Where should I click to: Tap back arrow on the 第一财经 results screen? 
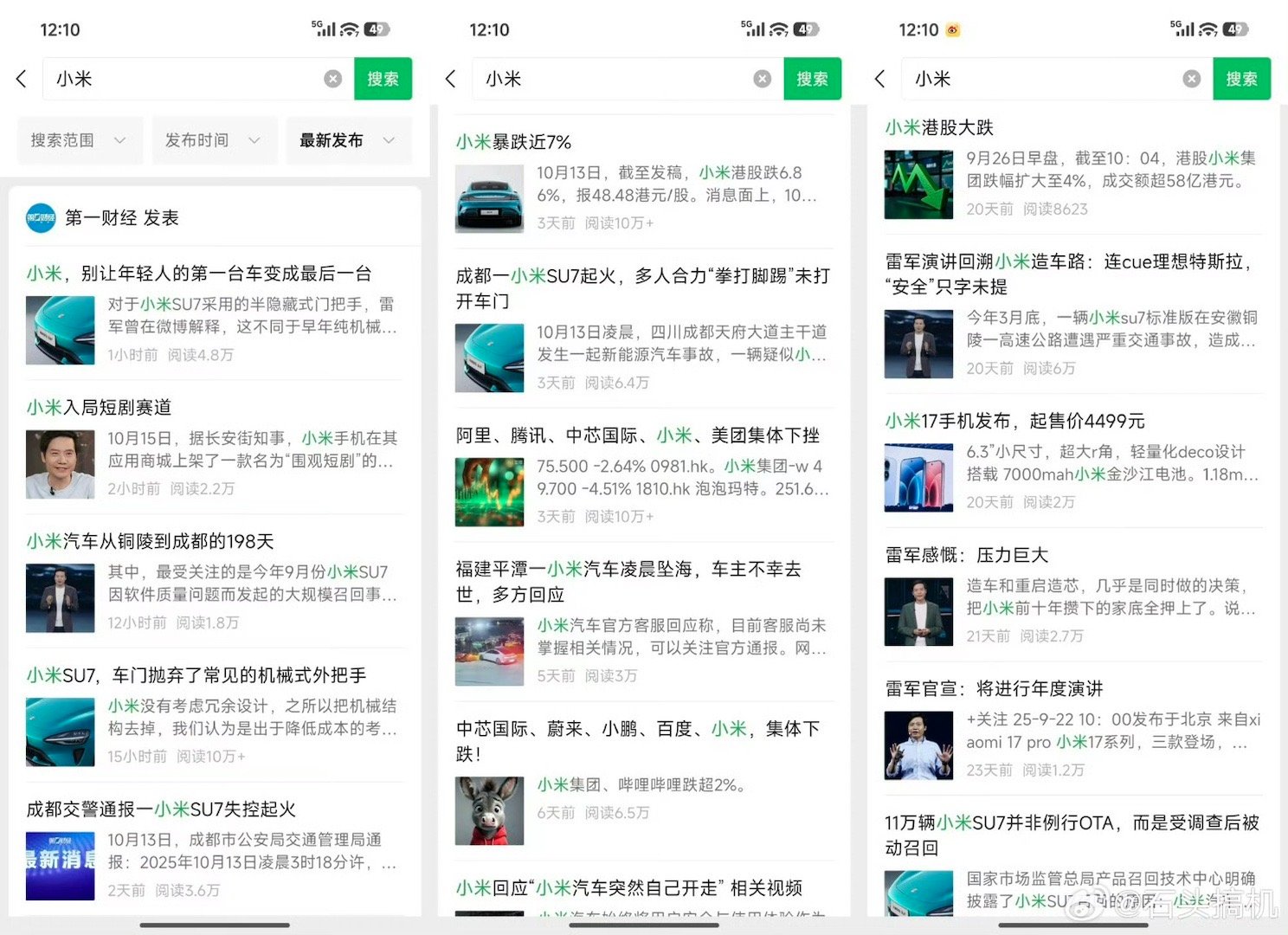[x=22, y=79]
